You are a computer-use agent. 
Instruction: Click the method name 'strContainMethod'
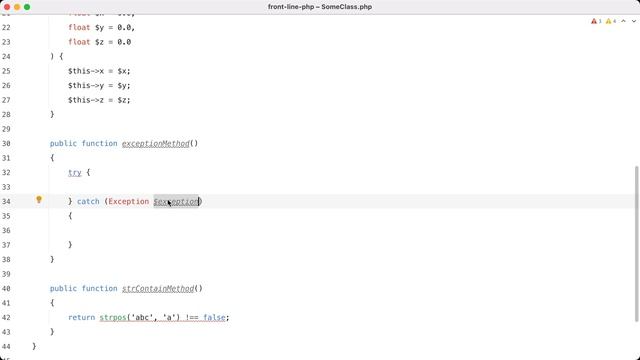pos(158,289)
